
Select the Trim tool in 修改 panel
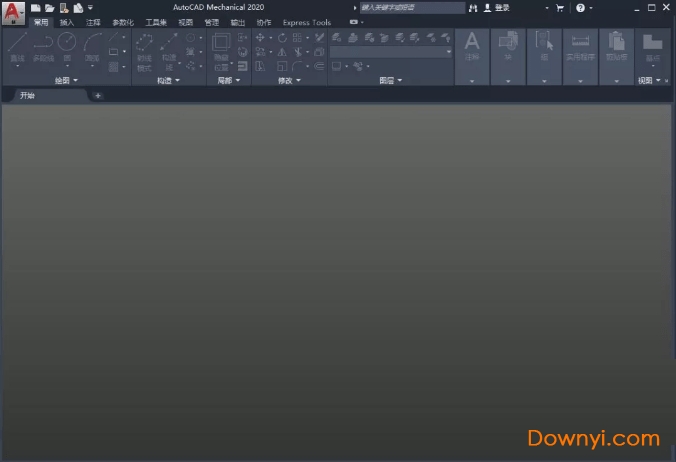click(297, 52)
